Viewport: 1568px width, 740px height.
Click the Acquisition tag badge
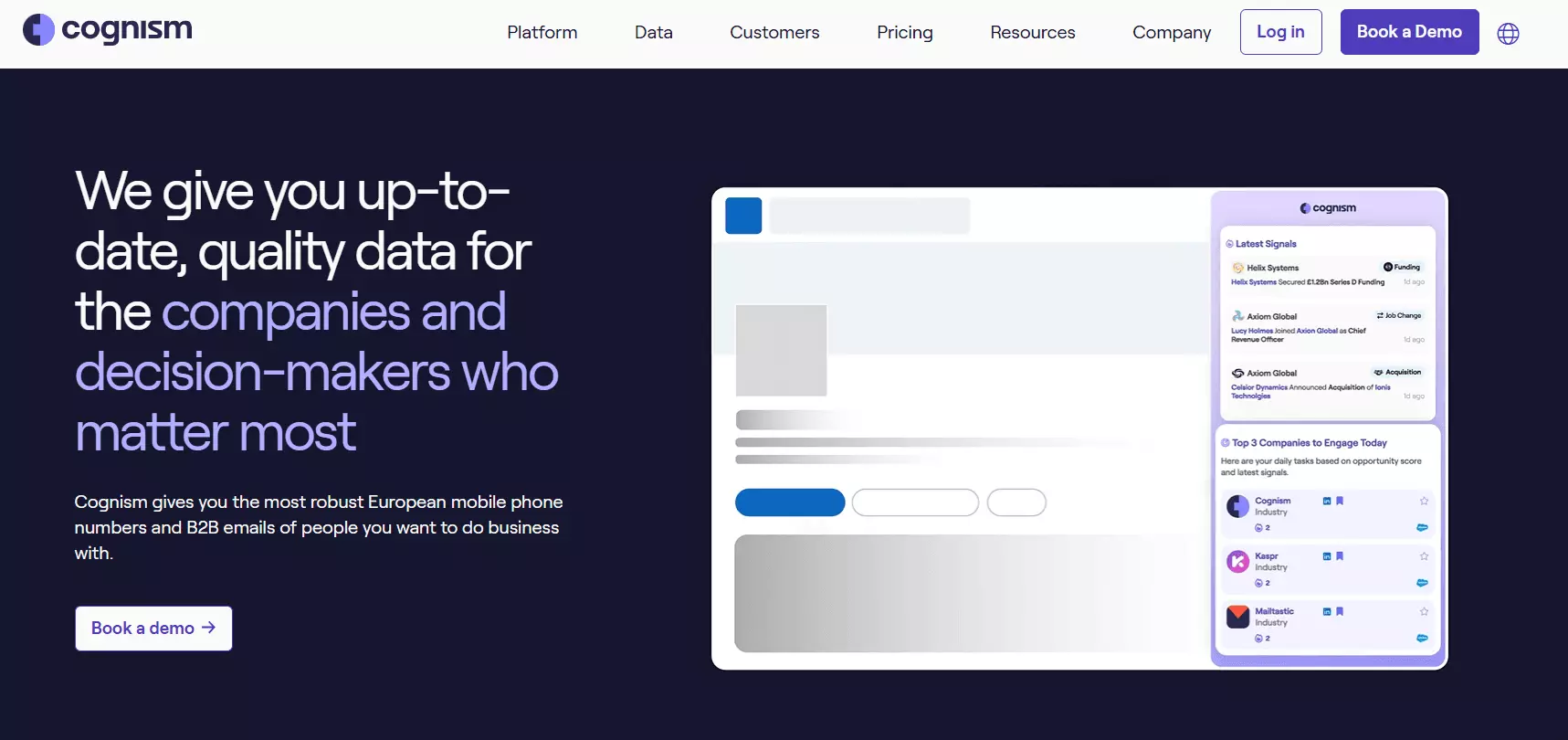pos(1397,372)
